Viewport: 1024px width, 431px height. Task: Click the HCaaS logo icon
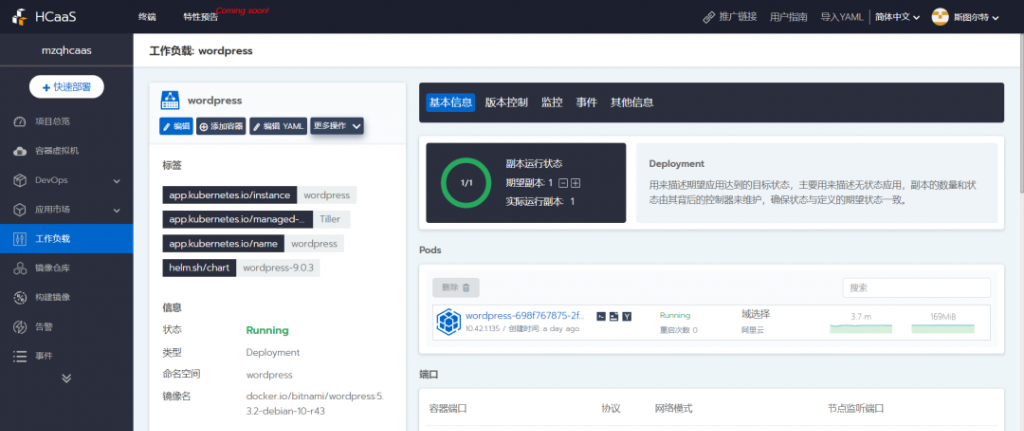coord(20,16)
